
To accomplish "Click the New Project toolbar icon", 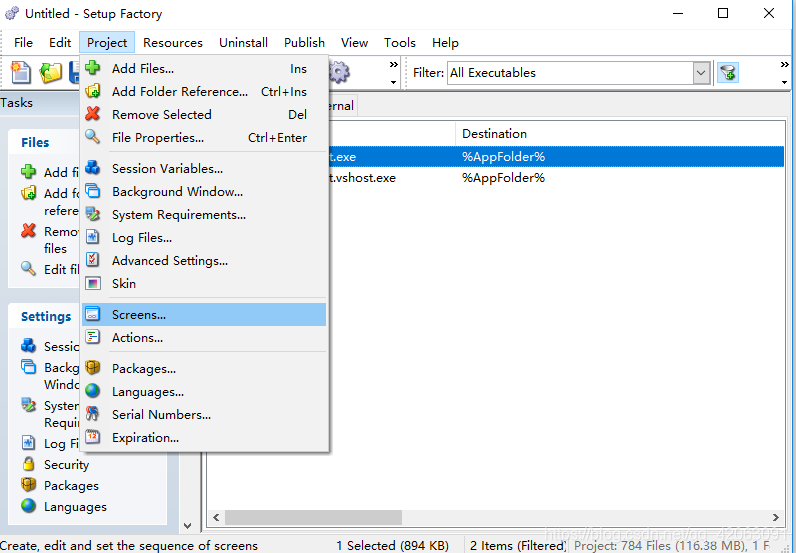I will coord(21,72).
